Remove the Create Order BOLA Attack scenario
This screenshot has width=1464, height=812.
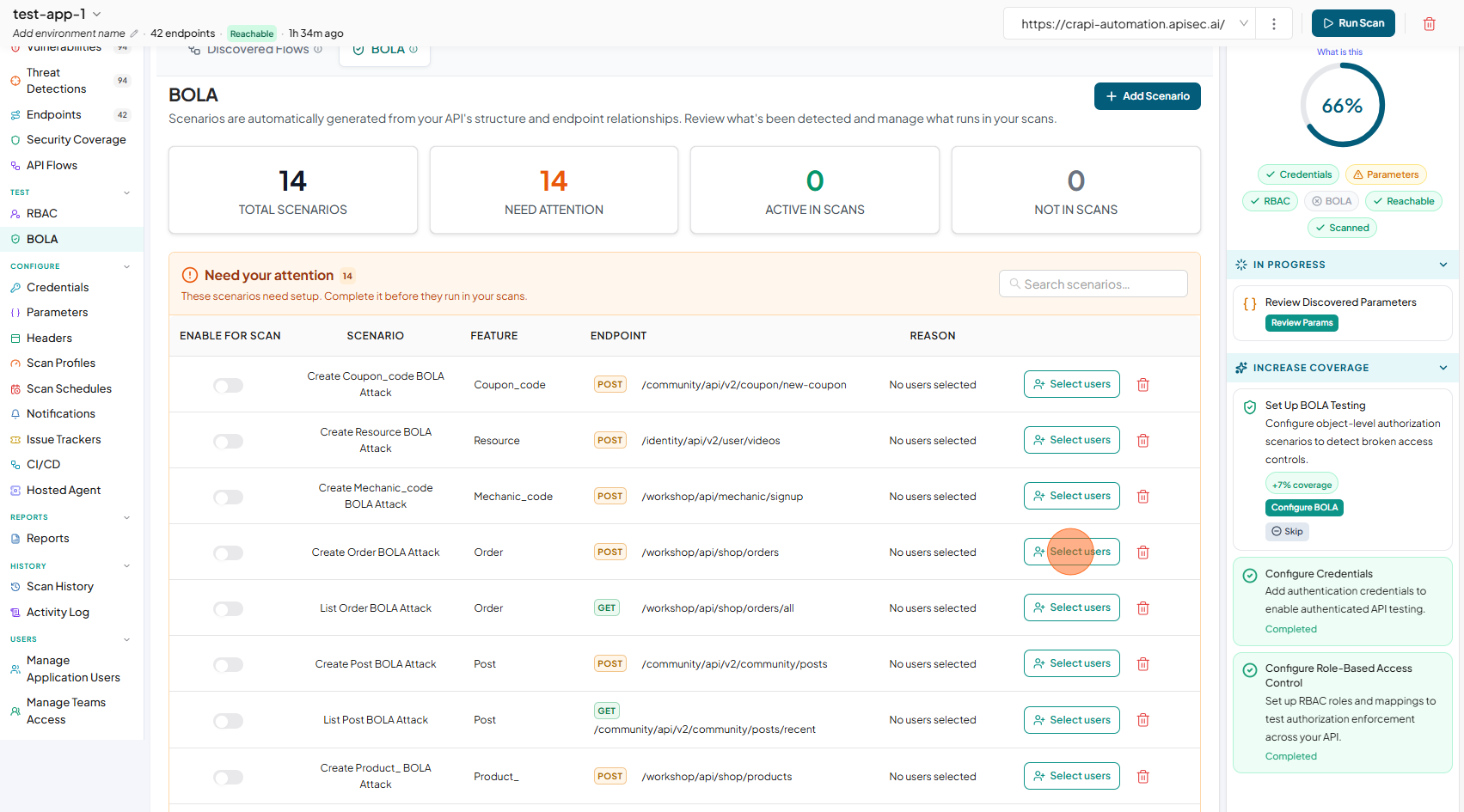1143,553
